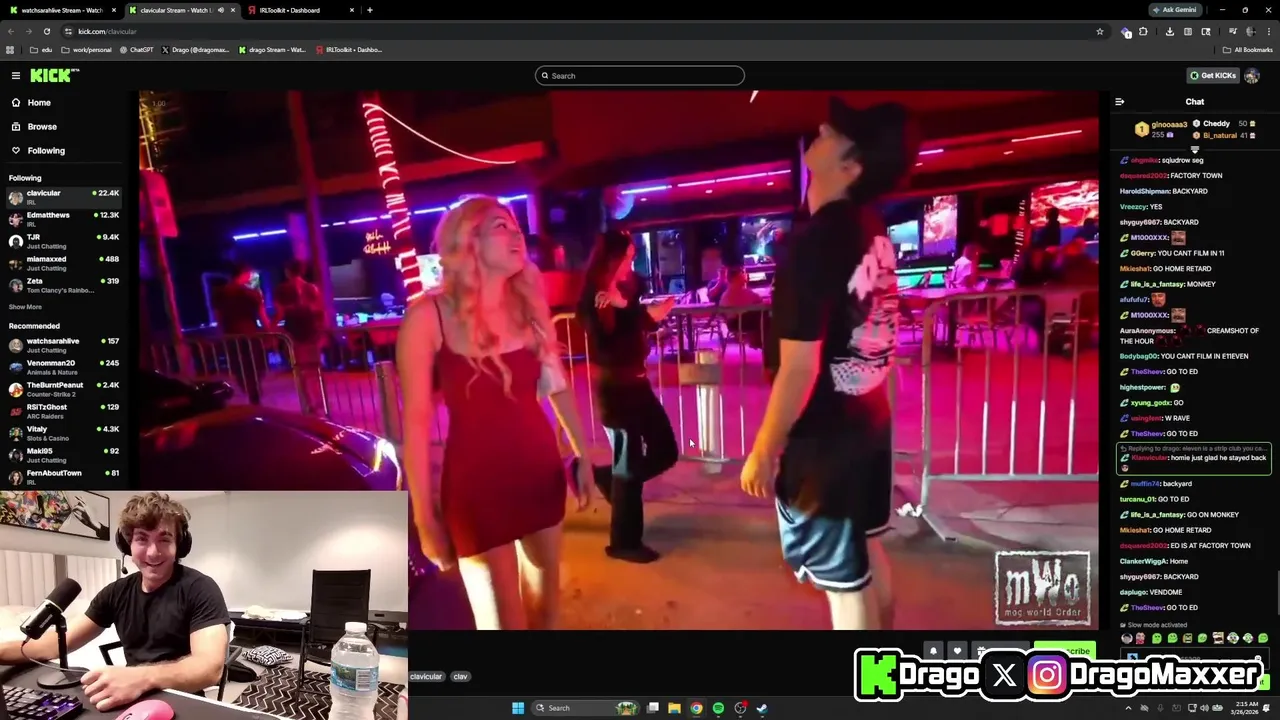Screen dimensions: 1280x720
Task: Open Spotify from taskbar
Action: pos(718,708)
